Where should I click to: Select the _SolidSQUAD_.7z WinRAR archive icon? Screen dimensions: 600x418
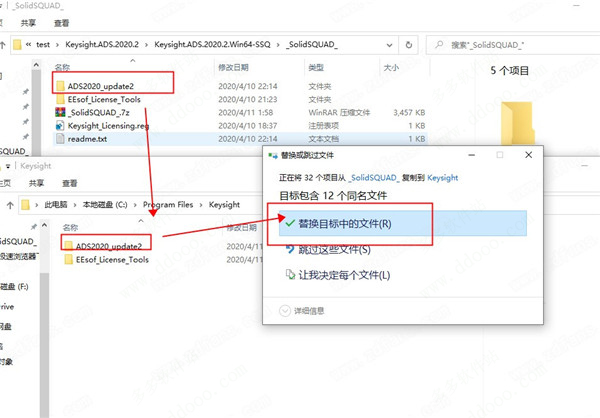pos(60,112)
